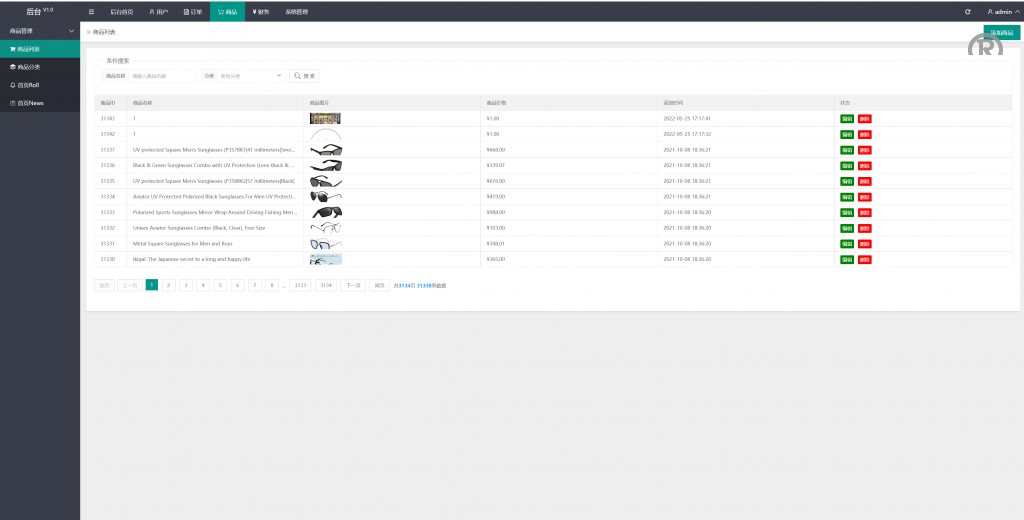Image resolution: width=1024 pixels, height=520 pixels.
Task: Expand the admin user menu
Action: tap(1000, 11)
